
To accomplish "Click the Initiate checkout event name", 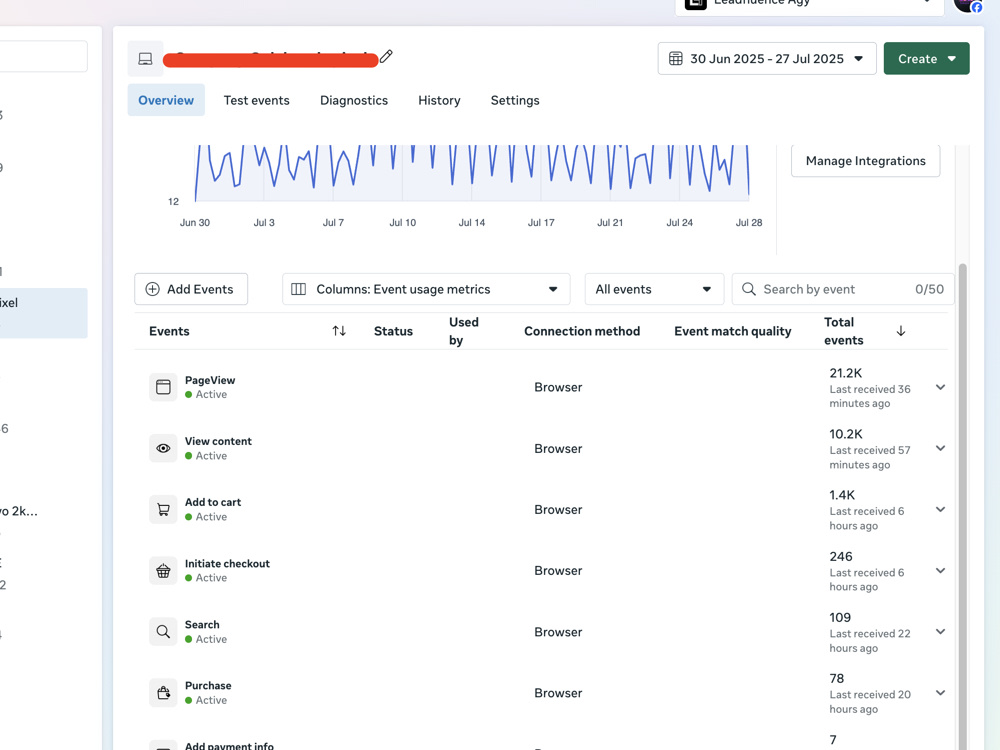I will [x=227, y=564].
